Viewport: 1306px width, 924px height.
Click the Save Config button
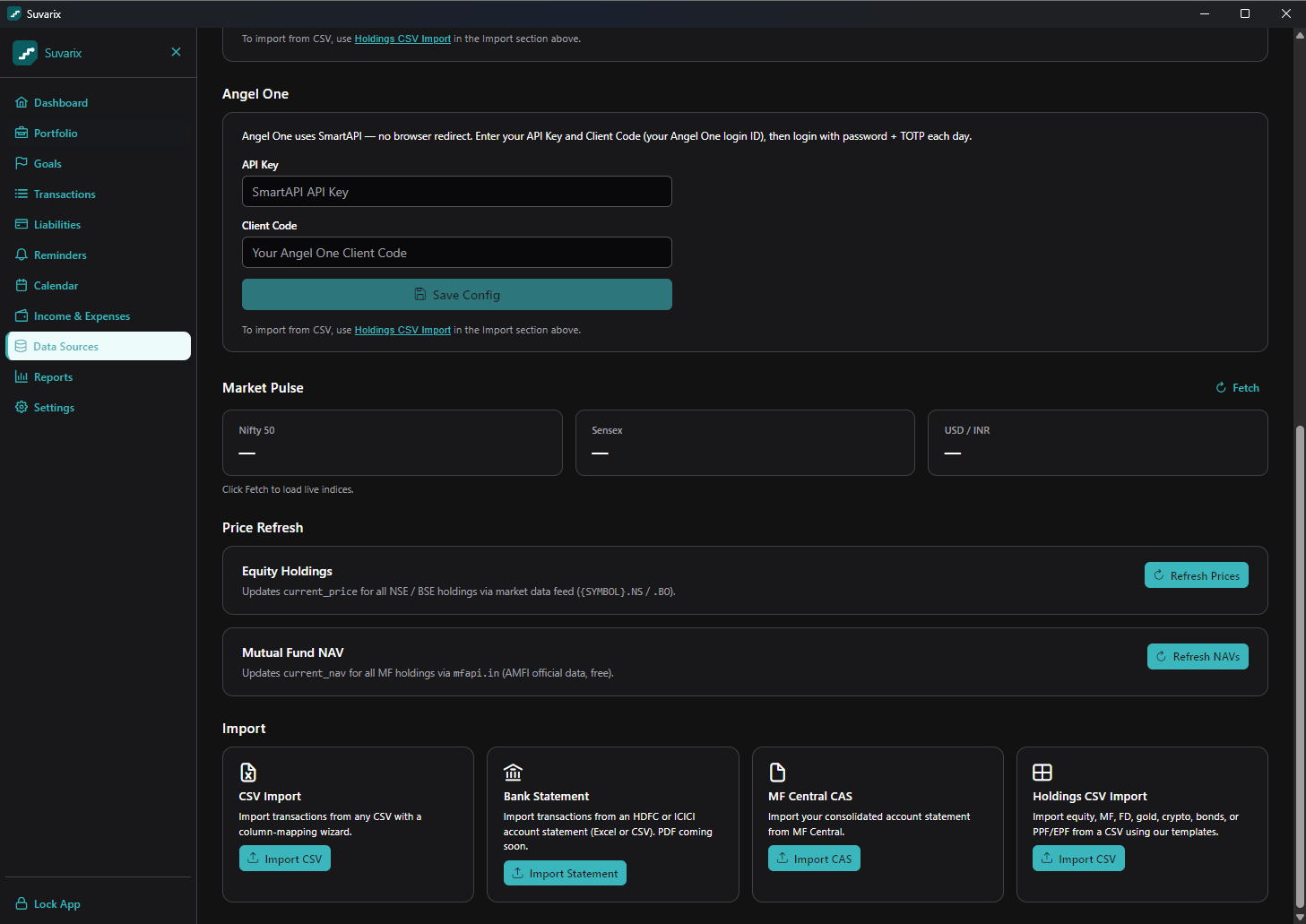[x=456, y=294]
